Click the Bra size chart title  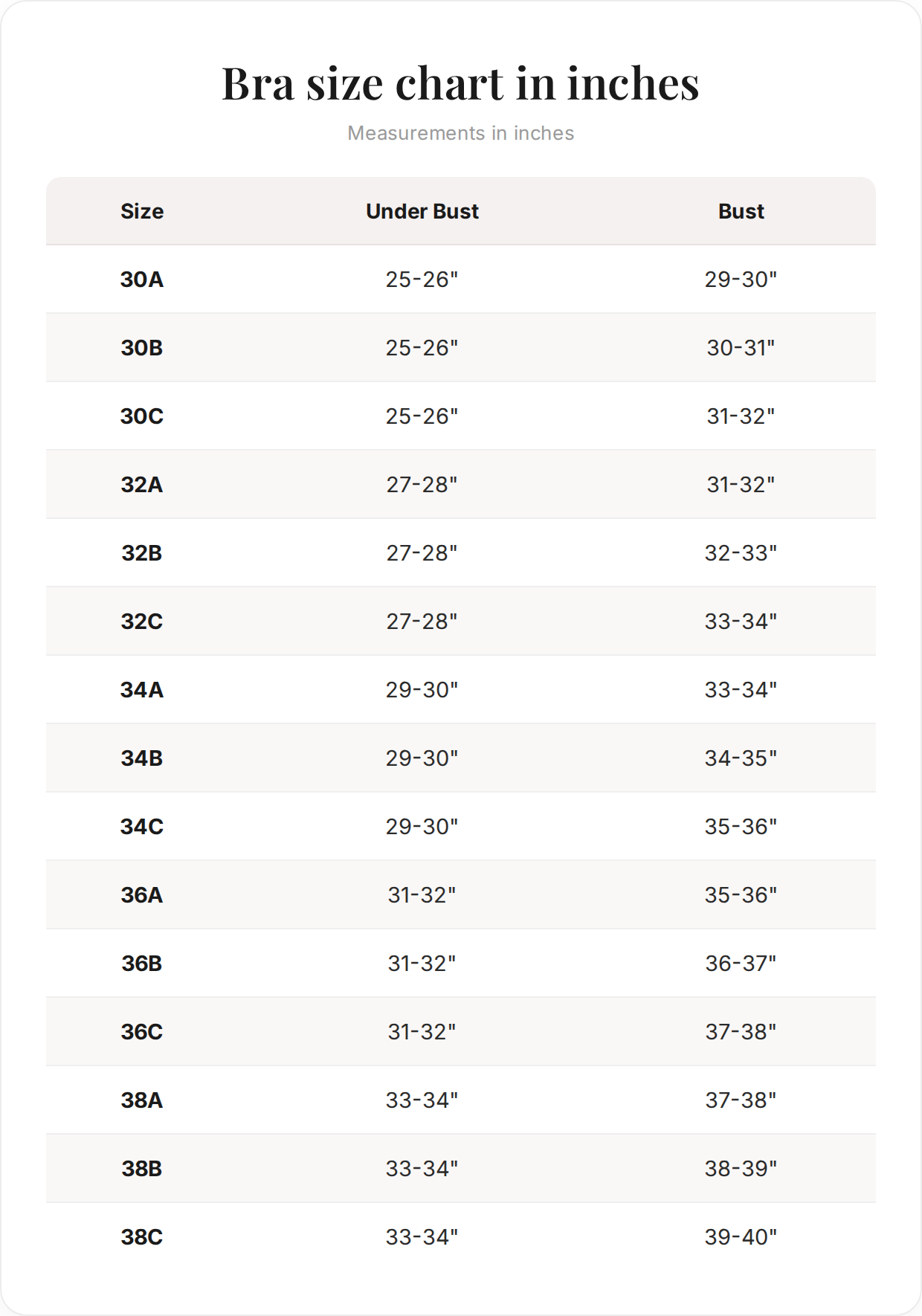coord(461,83)
